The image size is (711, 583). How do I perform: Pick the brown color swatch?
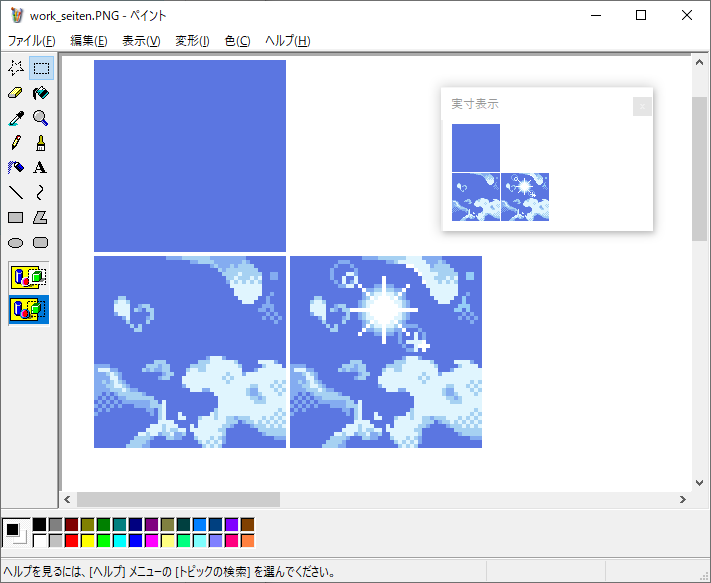[x=248, y=525]
